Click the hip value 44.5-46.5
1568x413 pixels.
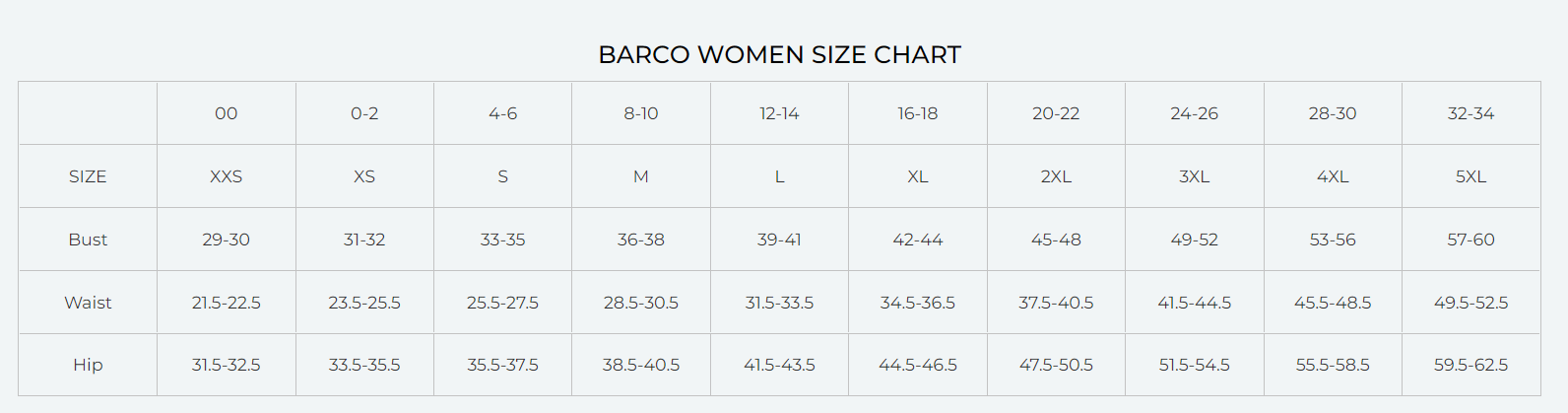tap(917, 365)
